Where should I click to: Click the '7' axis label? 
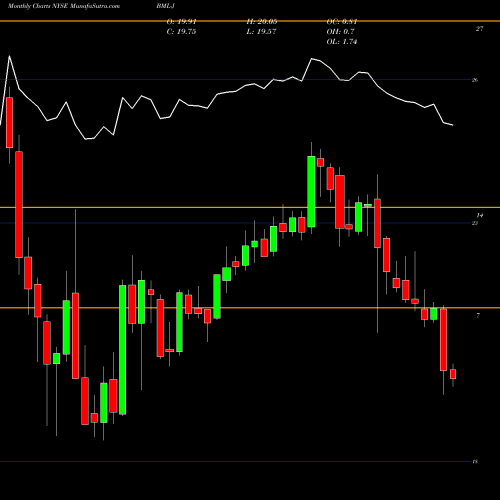(478, 315)
